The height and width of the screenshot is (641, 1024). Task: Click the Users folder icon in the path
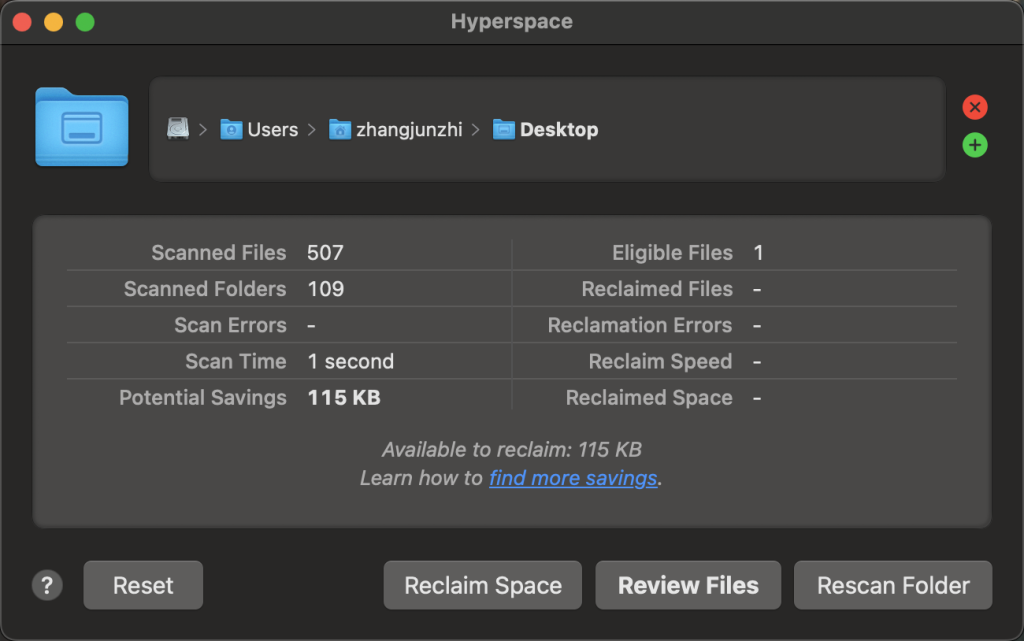[x=232, y=129]
